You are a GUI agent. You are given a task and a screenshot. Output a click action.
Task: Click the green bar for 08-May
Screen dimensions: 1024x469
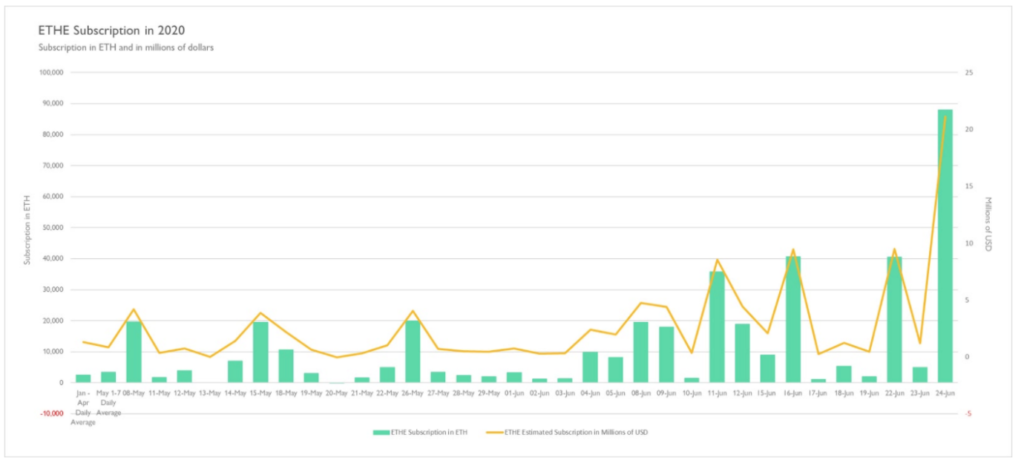point(134,351)
